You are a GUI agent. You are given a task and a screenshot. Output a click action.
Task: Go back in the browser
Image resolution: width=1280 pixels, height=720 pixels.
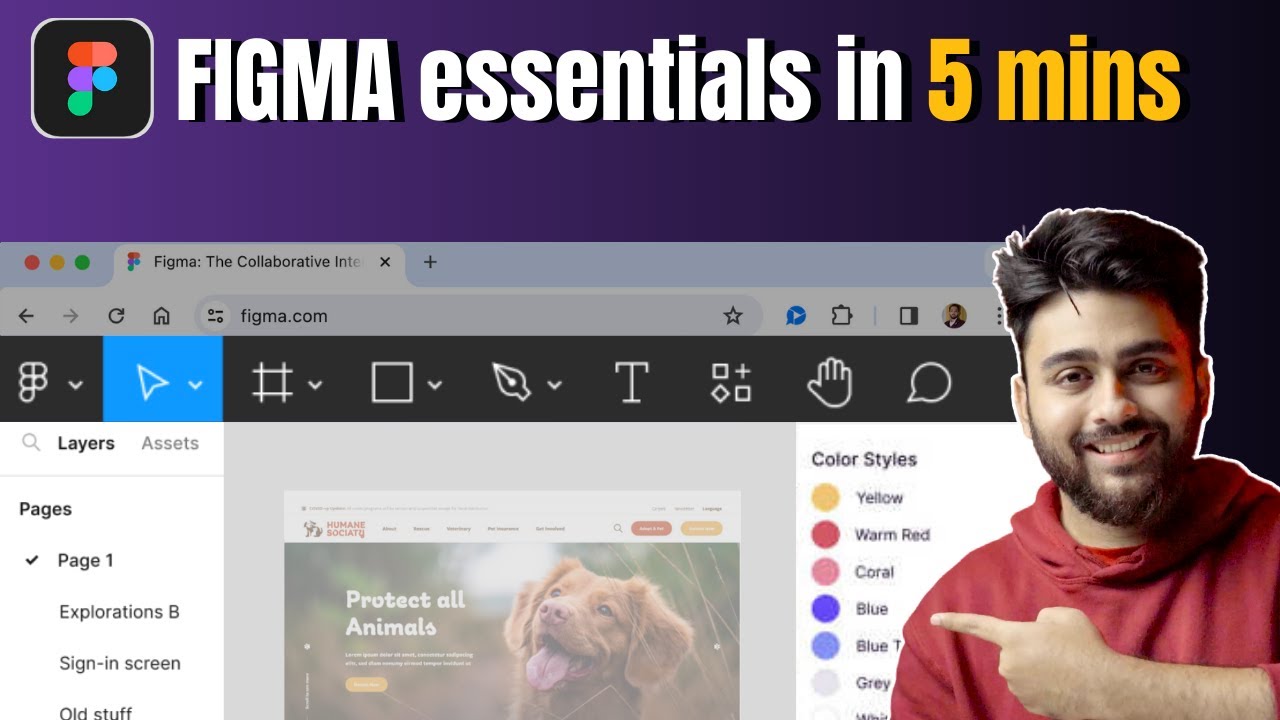point(27,316)
